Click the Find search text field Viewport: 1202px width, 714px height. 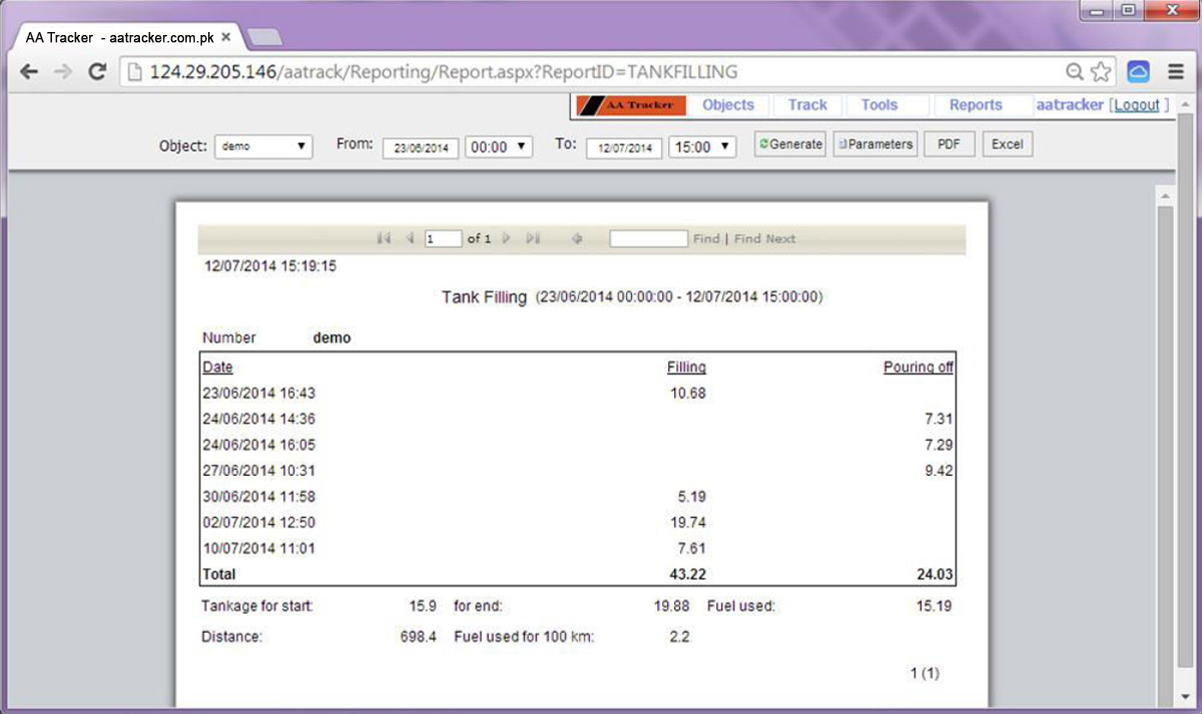click(x=648, y=239)
